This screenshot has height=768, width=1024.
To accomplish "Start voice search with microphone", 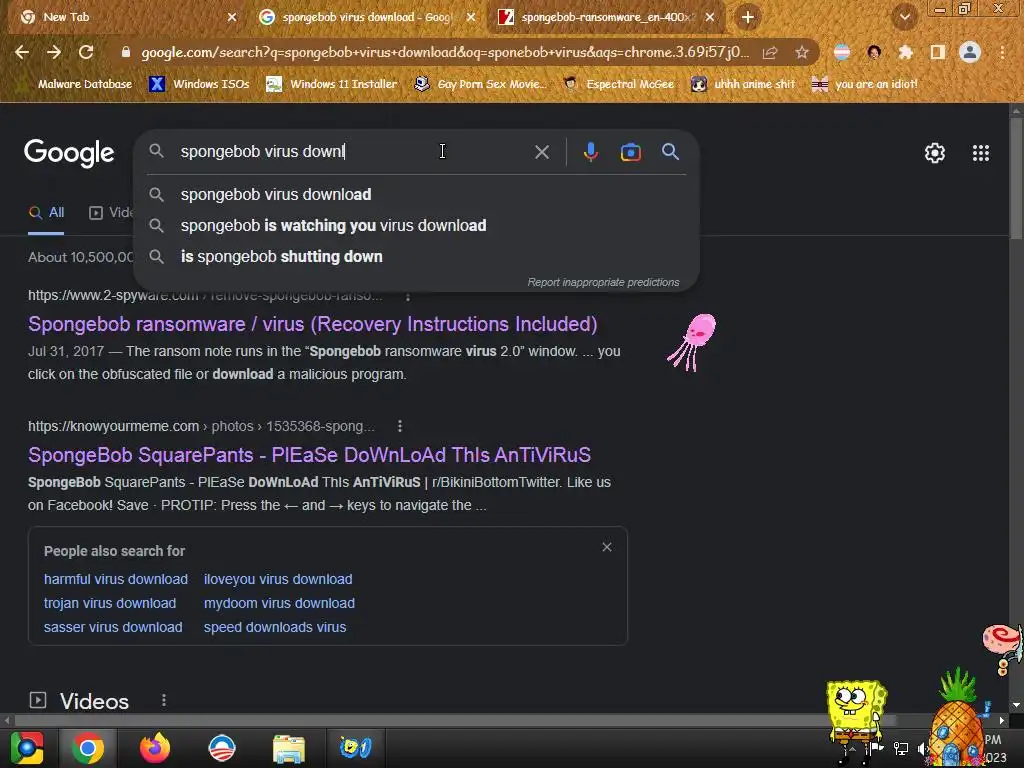I will tap(590, 152).
